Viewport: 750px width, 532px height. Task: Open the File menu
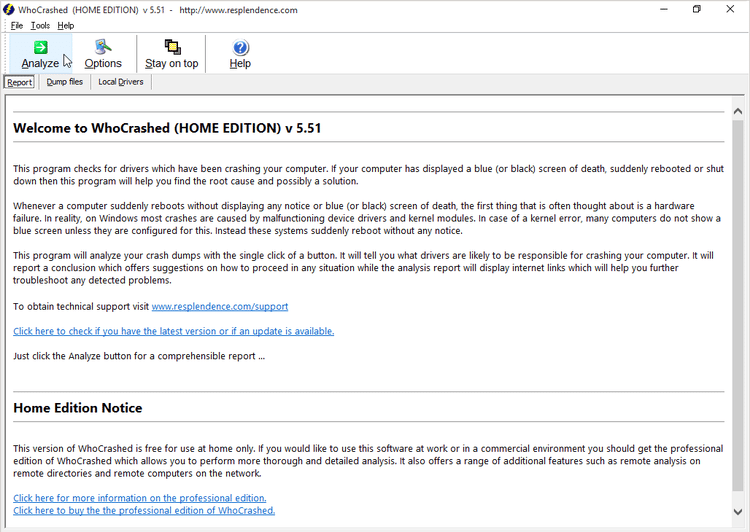coord(17,26)
